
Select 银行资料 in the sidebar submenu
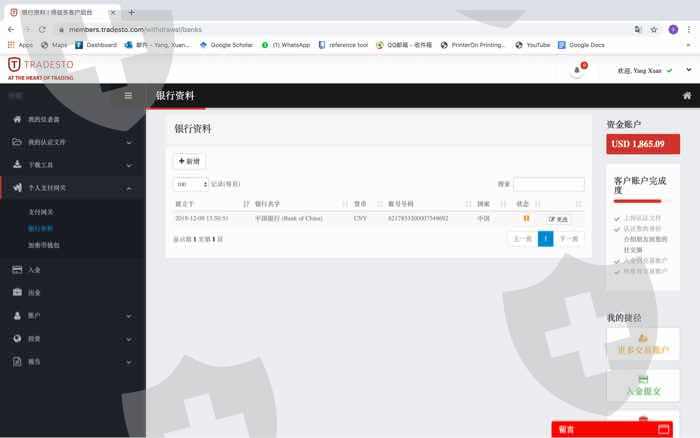[40, 228]
